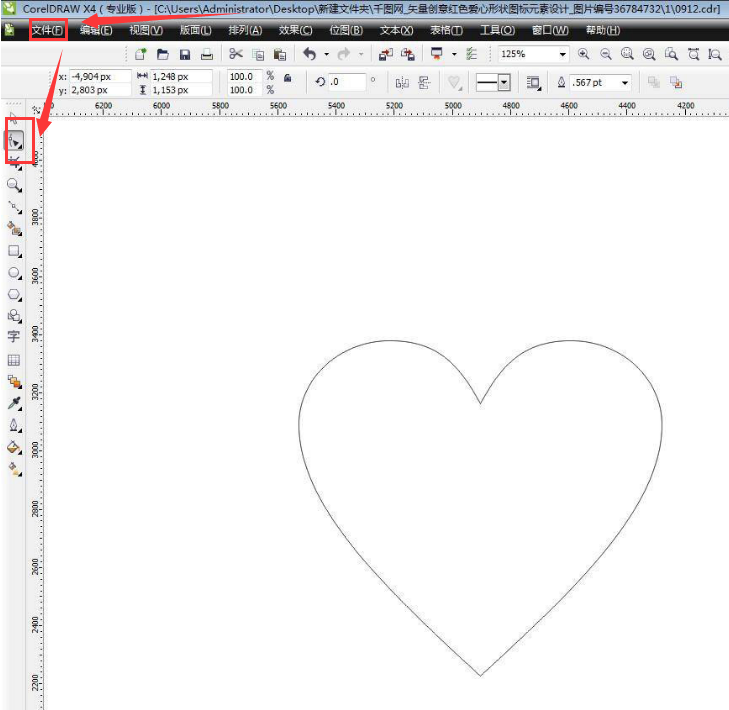Save the document with floppy icon
Image resolution: width=729 pixels, height=710 pixels.
pyautogui.click(x=185, y=54)
